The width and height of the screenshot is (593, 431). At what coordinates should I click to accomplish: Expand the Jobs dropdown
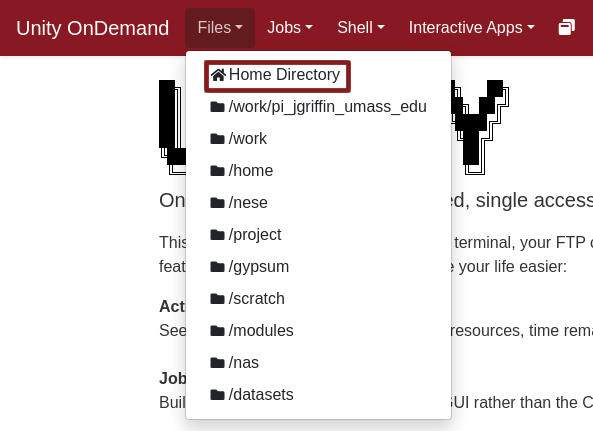click(x=290, y=28)
